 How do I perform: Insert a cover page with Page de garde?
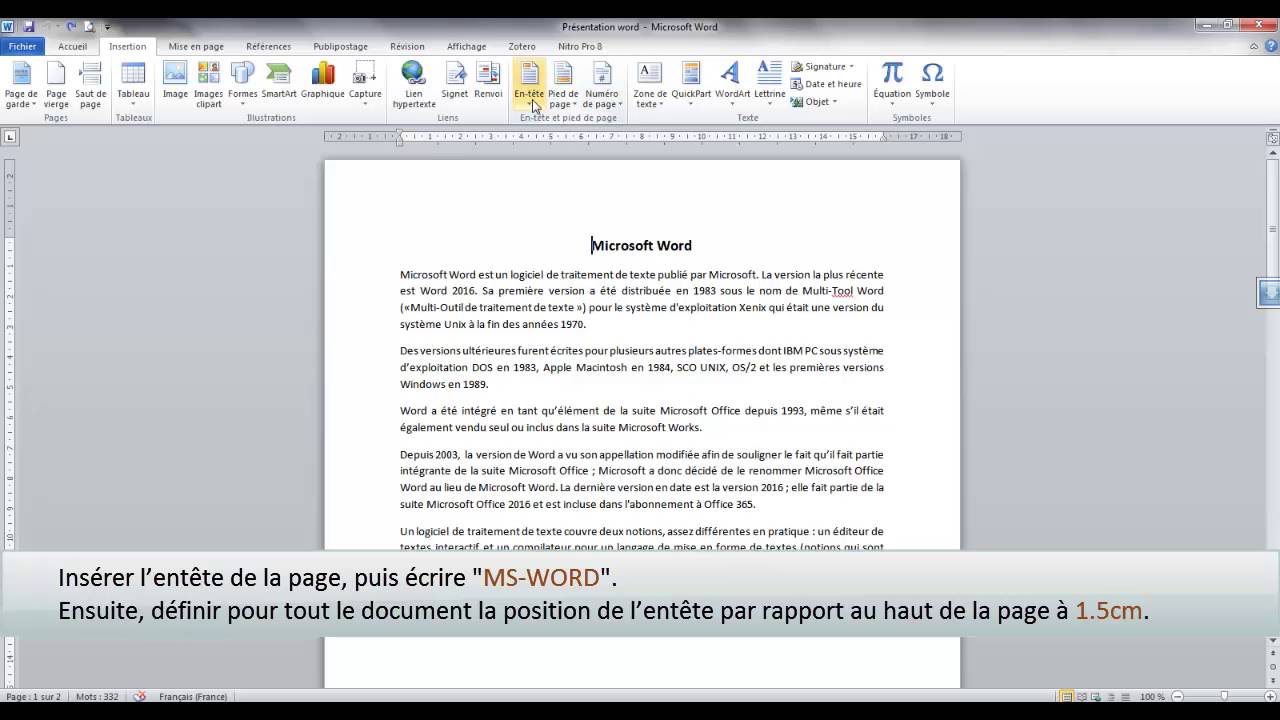21,85
